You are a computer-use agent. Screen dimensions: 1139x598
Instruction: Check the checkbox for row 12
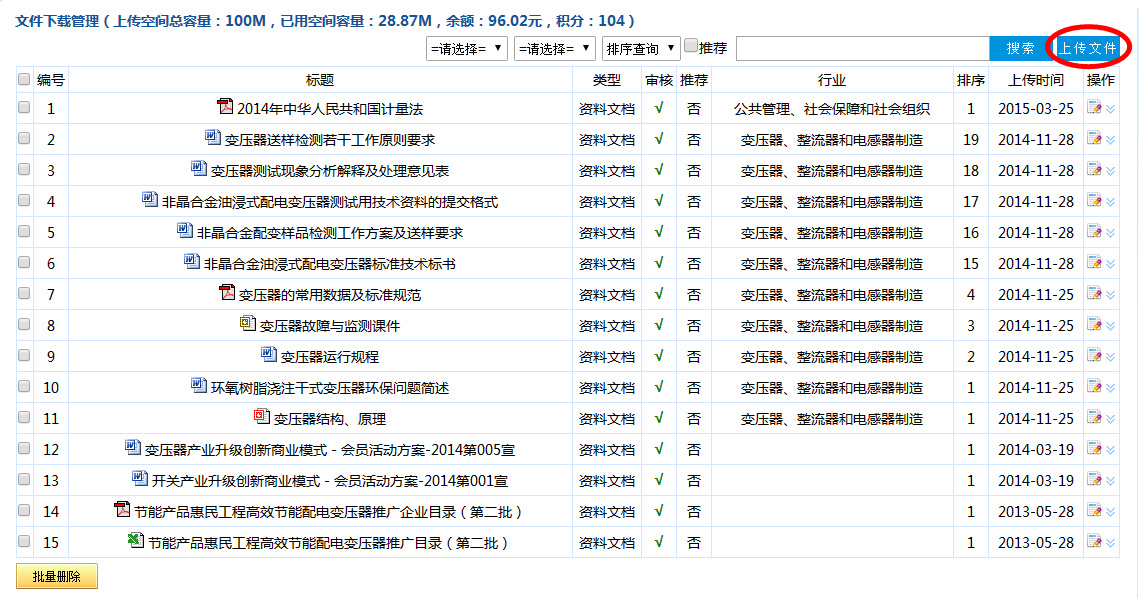pyautogui.click(x=24, y=450)
